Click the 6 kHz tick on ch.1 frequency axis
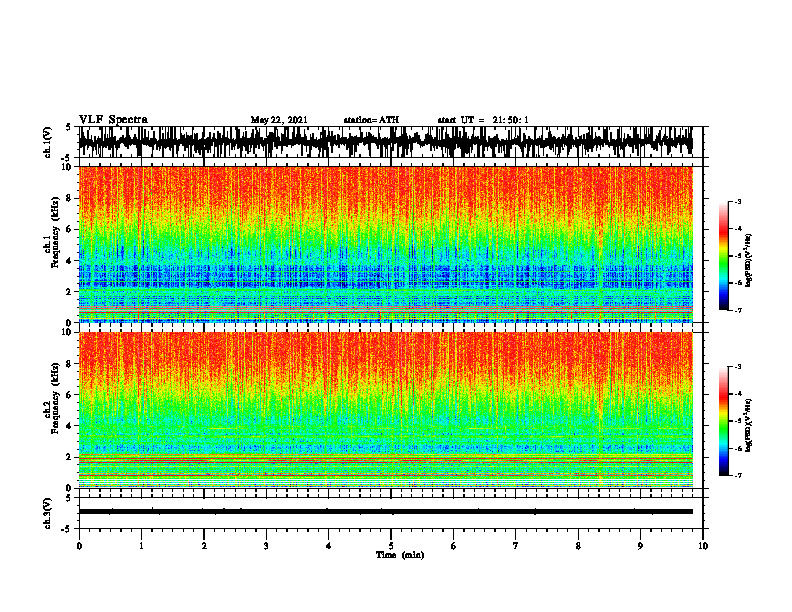Image resolution: width=792 pixels, height=612 pixels. tap(70, 229)
